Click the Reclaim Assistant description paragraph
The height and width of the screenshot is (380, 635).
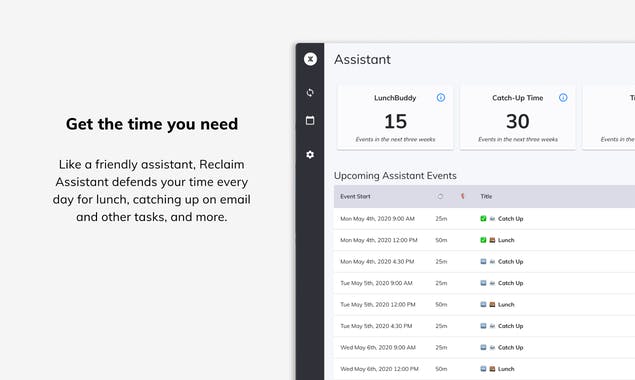tap(152, 190)
